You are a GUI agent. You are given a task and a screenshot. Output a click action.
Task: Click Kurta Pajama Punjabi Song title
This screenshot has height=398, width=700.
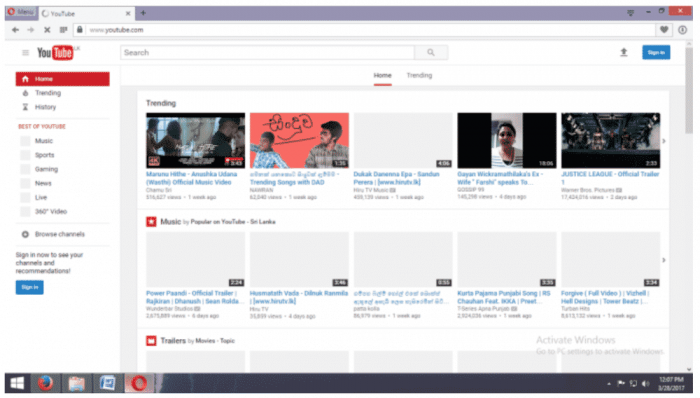pos(504,297)
